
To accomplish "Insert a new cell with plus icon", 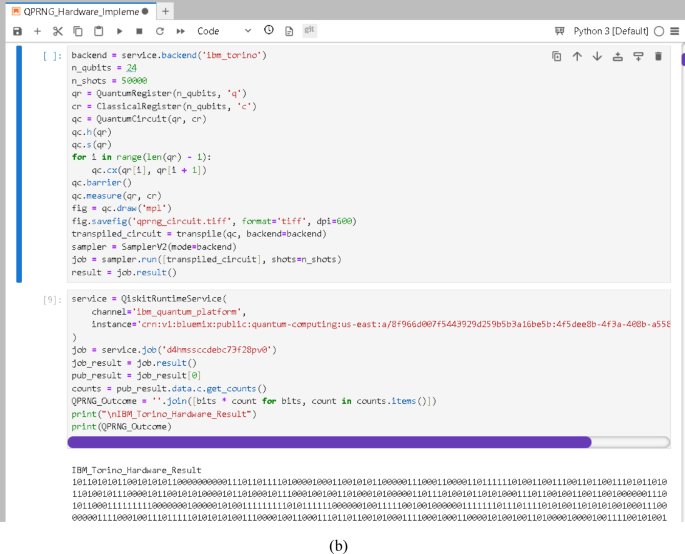I will pos(37,31).
